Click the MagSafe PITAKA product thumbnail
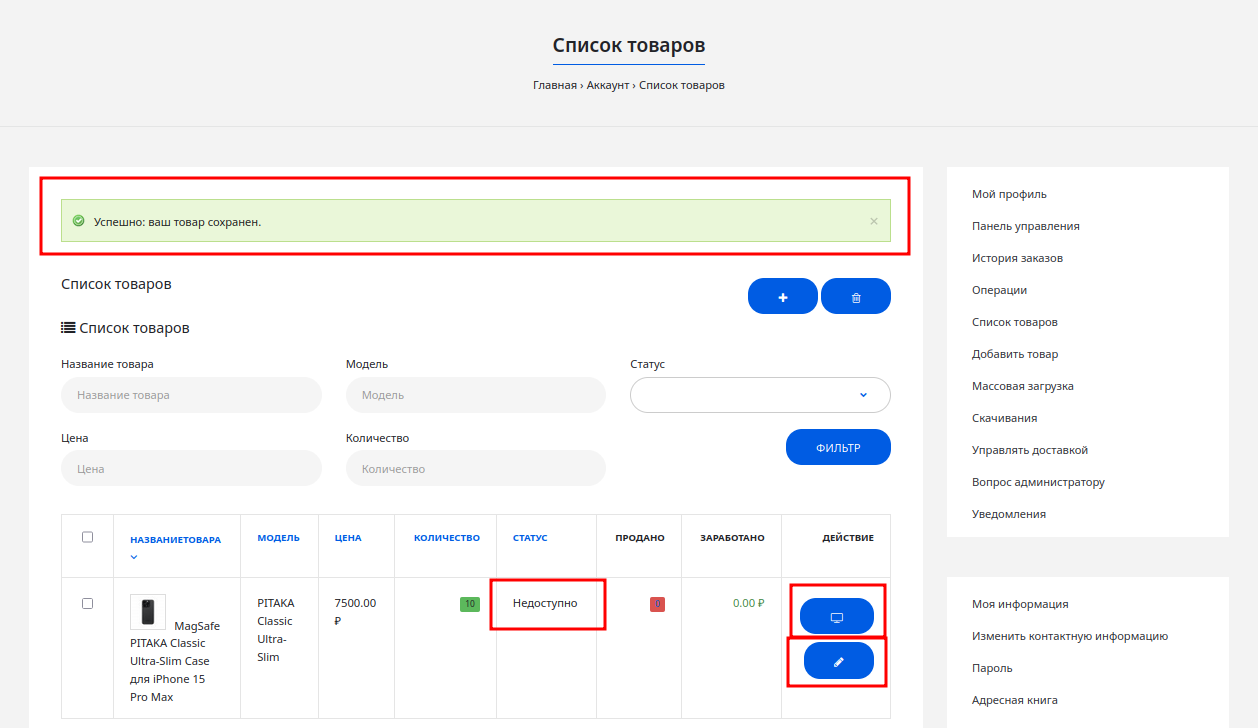The height and width of the screenshot is (728, 1258). click(148, 612)
